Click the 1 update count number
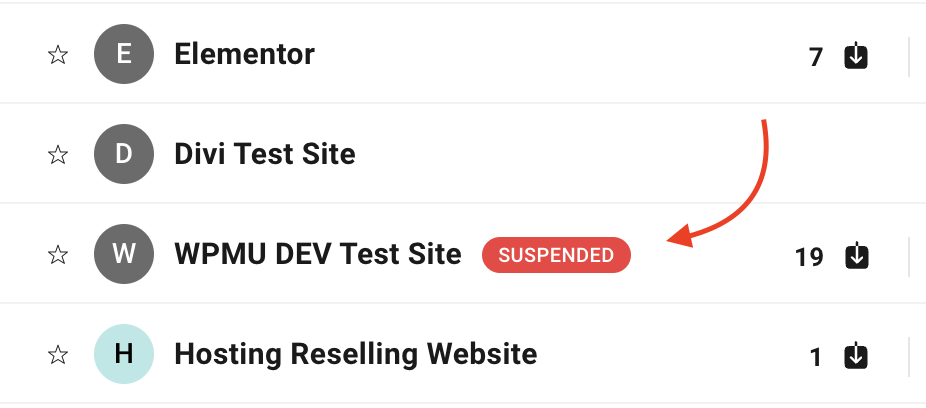Screen dimensions: 926x408 816,357
